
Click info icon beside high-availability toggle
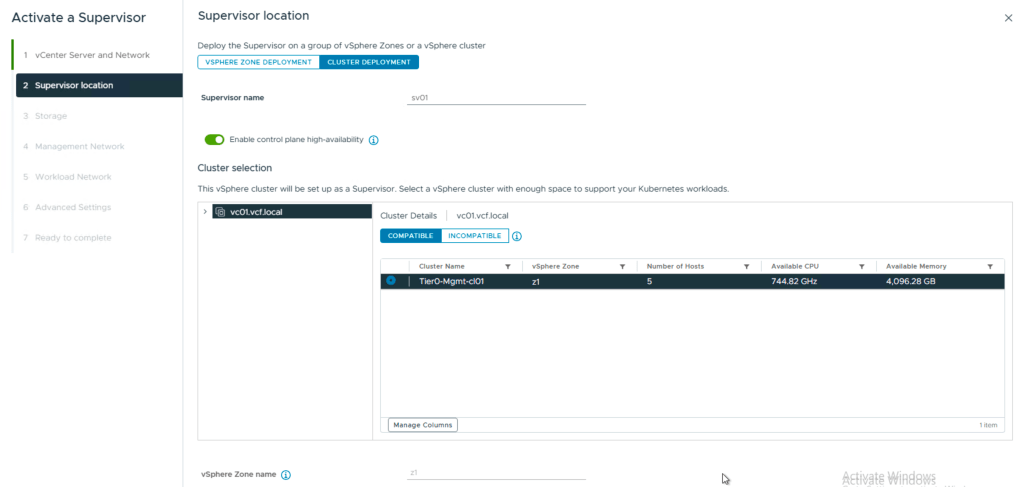pos(374,140)
